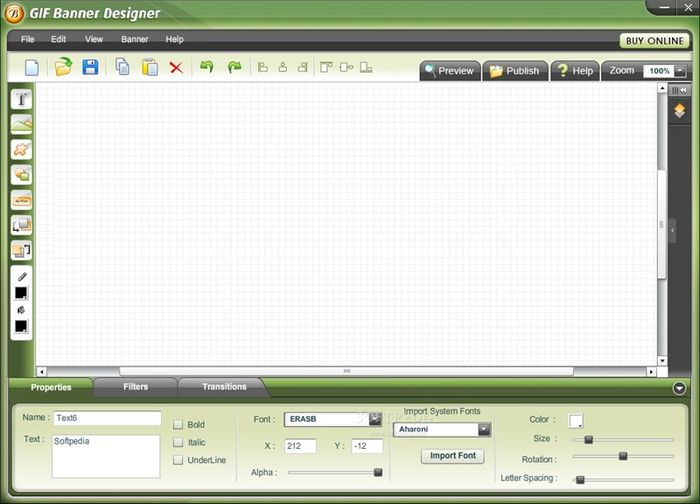Click the vertical scrollbar down arrow
Viewport: 700px width, 504px height.
click(x=662, y=361)
